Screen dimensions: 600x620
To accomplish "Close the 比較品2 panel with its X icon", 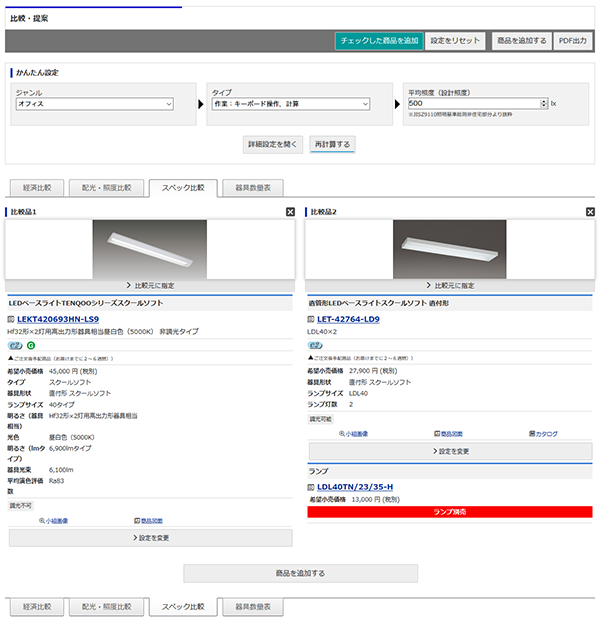I will [x=590, y=212].
